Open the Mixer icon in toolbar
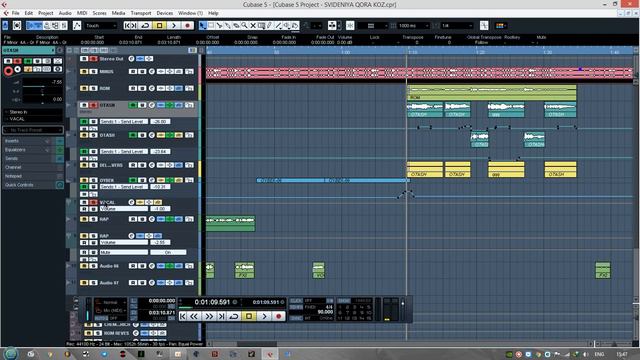The image size is (640, 360). click(x=63, y=25)
